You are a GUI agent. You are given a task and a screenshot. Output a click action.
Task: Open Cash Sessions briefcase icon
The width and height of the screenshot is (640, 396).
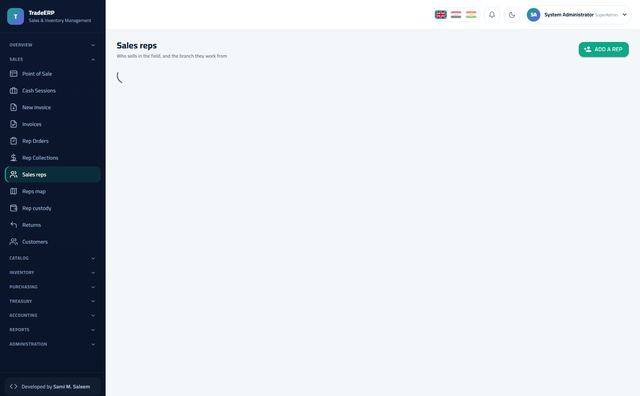[x=13, y=90]
